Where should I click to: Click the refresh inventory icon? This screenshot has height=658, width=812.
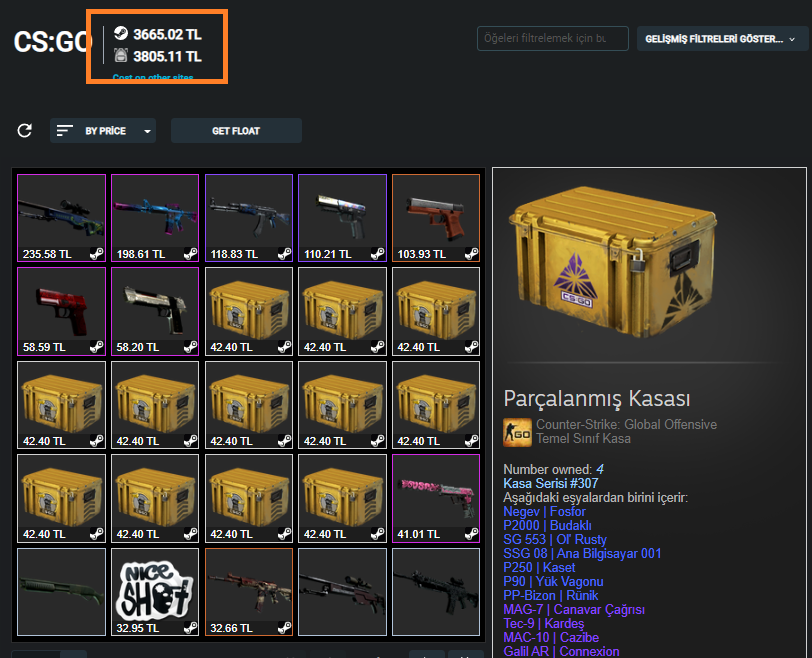tap(24, 130)
